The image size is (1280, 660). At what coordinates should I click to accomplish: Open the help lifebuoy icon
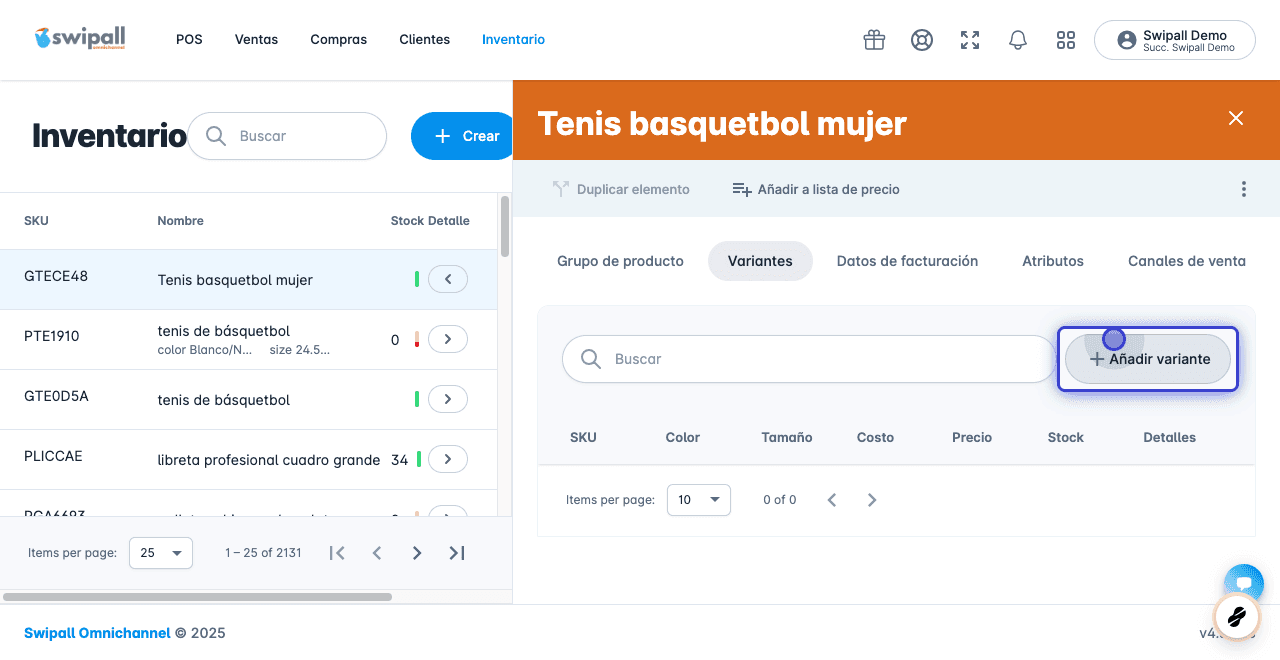(922, 40)
